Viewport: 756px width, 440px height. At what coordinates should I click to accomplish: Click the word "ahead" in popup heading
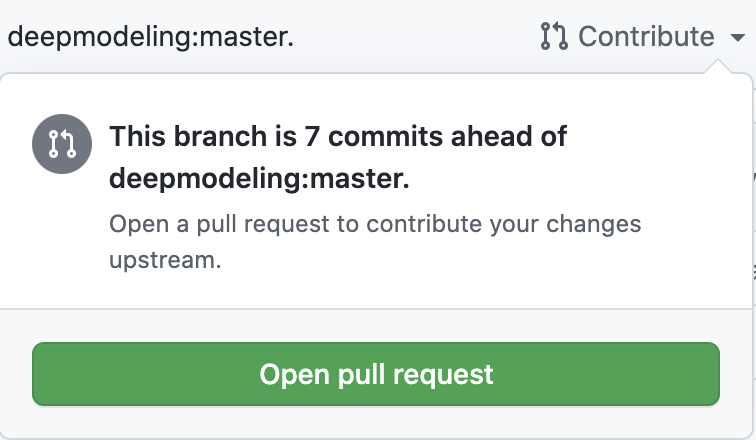494,137
